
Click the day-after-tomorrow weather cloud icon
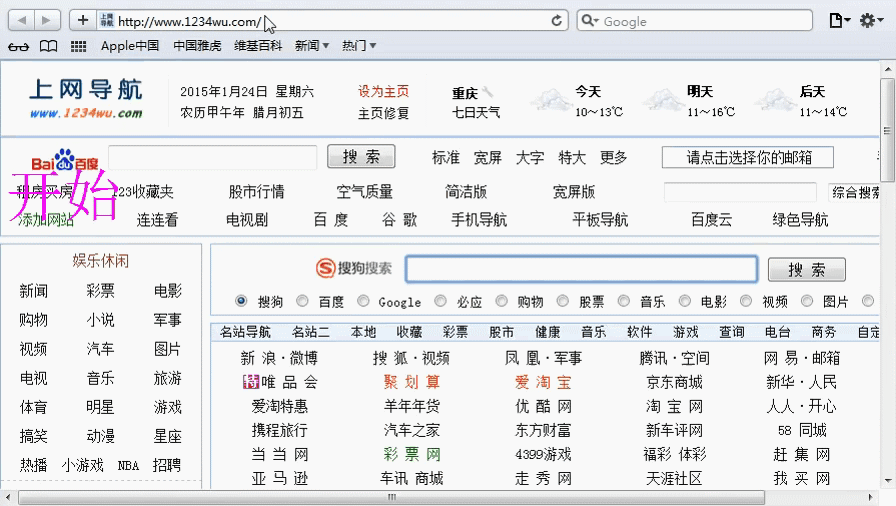click(x=774, y=101)
